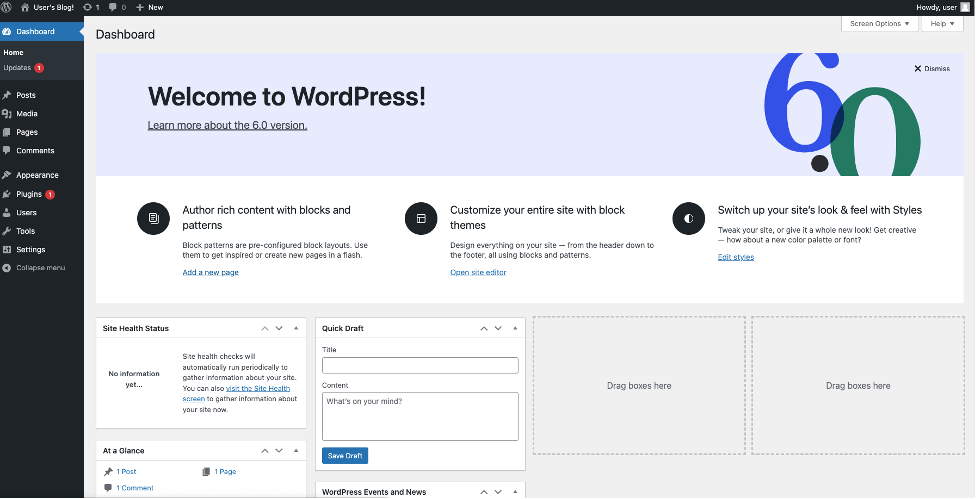Image resolution: width=977 pixels, height=499 pixels.
Task: Go to Pages menu
Action: tap(27, 132)
